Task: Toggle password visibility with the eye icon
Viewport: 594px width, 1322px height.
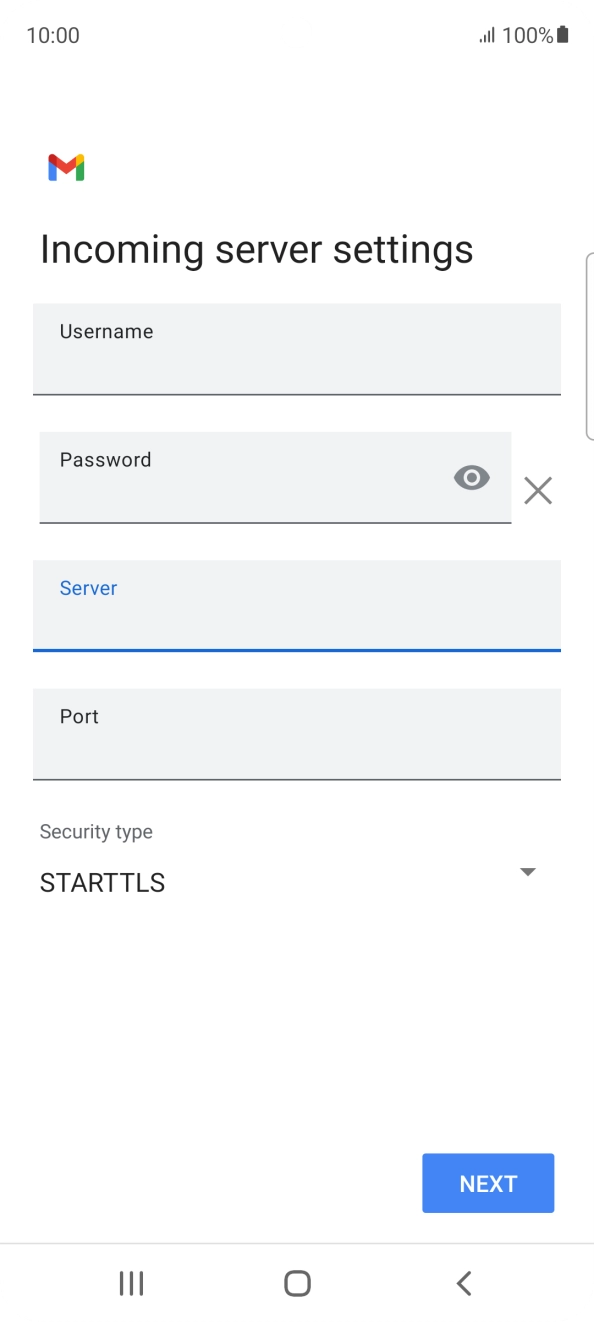Action: [x=471, y=477]
